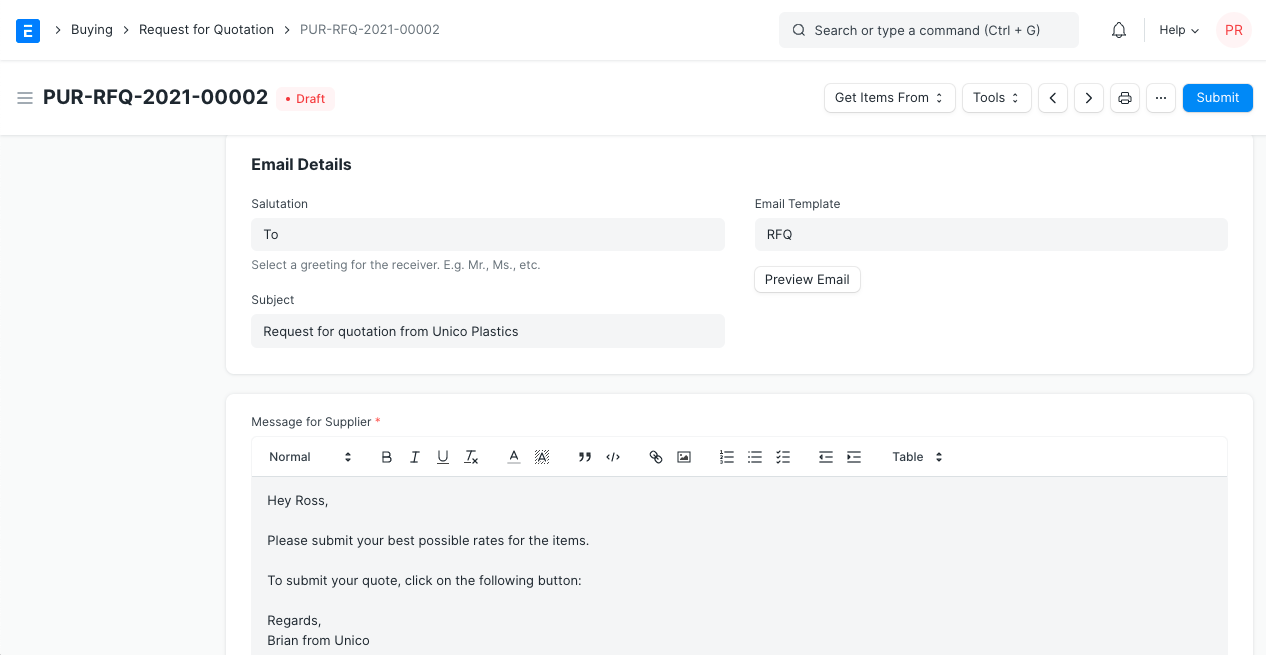1266x655 pixels.
Task: Apply italic formatting
Action: coord(414,456)
